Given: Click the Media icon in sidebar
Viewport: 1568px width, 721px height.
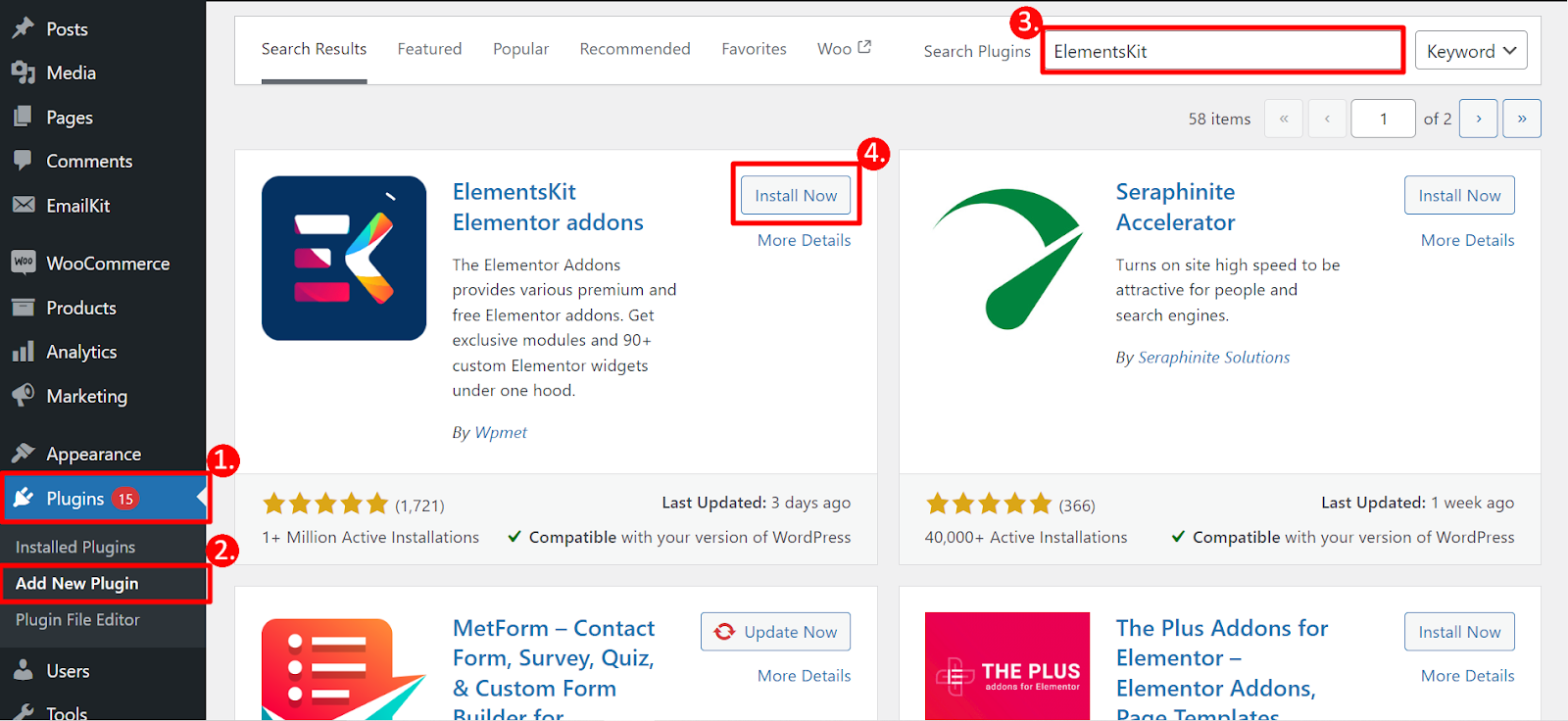Looking at the screenshot, I should click(24, 72).
